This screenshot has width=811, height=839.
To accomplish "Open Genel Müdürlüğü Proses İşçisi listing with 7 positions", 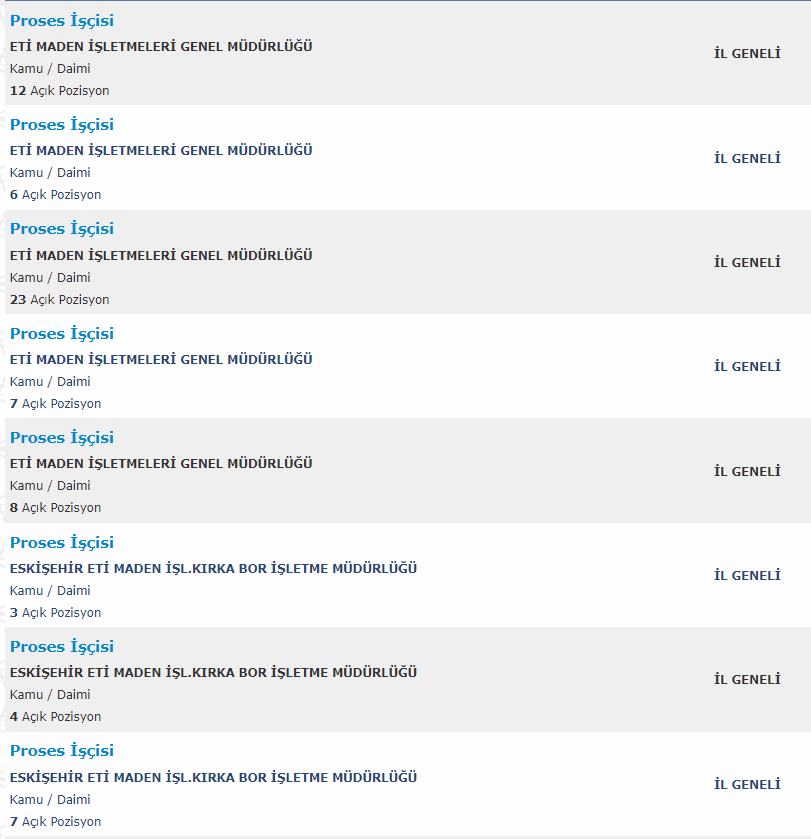I will (x=61, y=334).
